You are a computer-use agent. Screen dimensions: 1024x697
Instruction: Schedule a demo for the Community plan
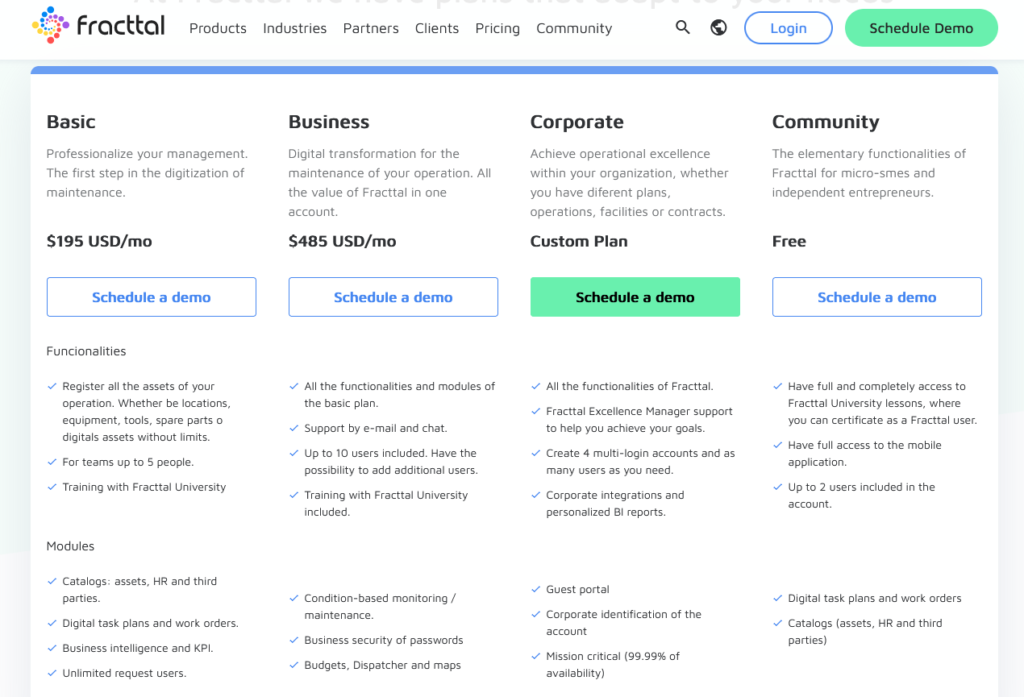tap(876, 297)
